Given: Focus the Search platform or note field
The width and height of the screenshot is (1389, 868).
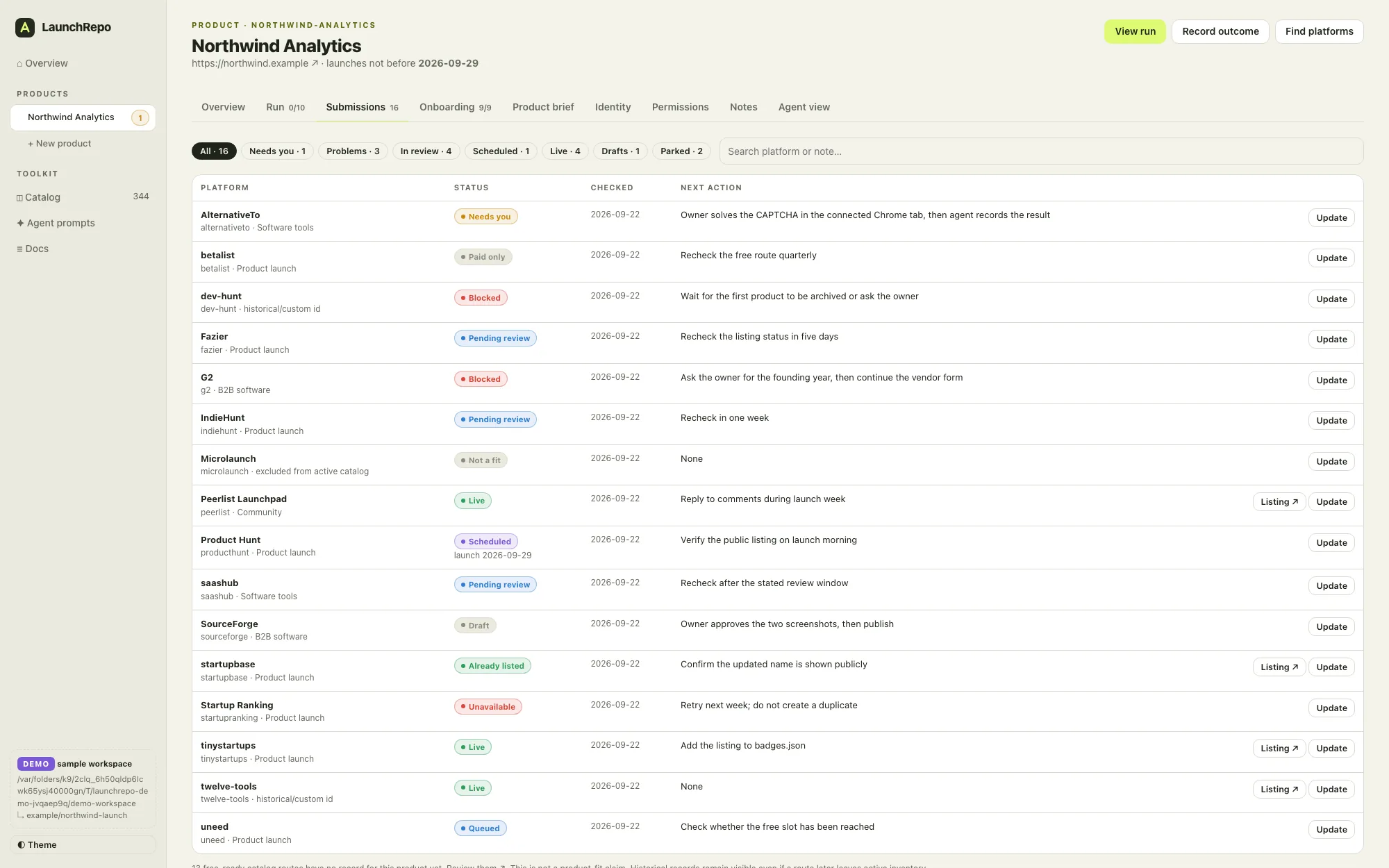Looking at the screenshot, I should 1041,151.
